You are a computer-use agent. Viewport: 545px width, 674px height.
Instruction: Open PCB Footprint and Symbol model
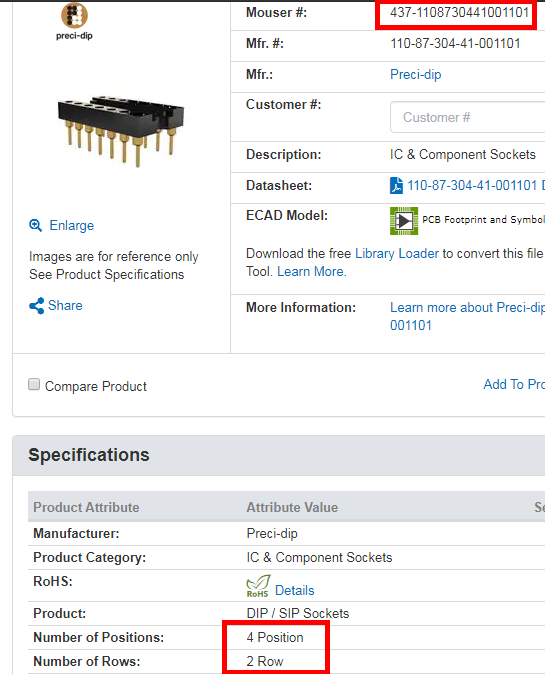coord(484,220)
